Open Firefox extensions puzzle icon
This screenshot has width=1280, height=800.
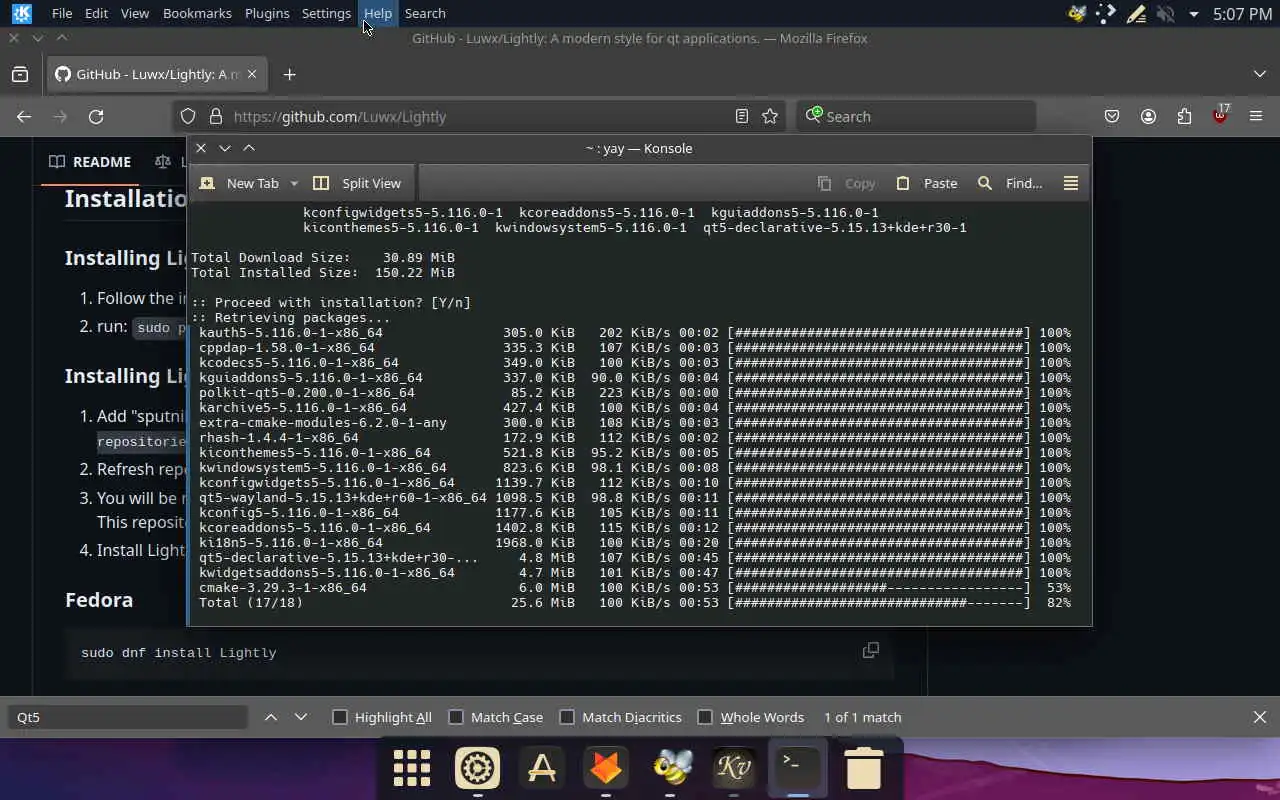click(1184, 116)
